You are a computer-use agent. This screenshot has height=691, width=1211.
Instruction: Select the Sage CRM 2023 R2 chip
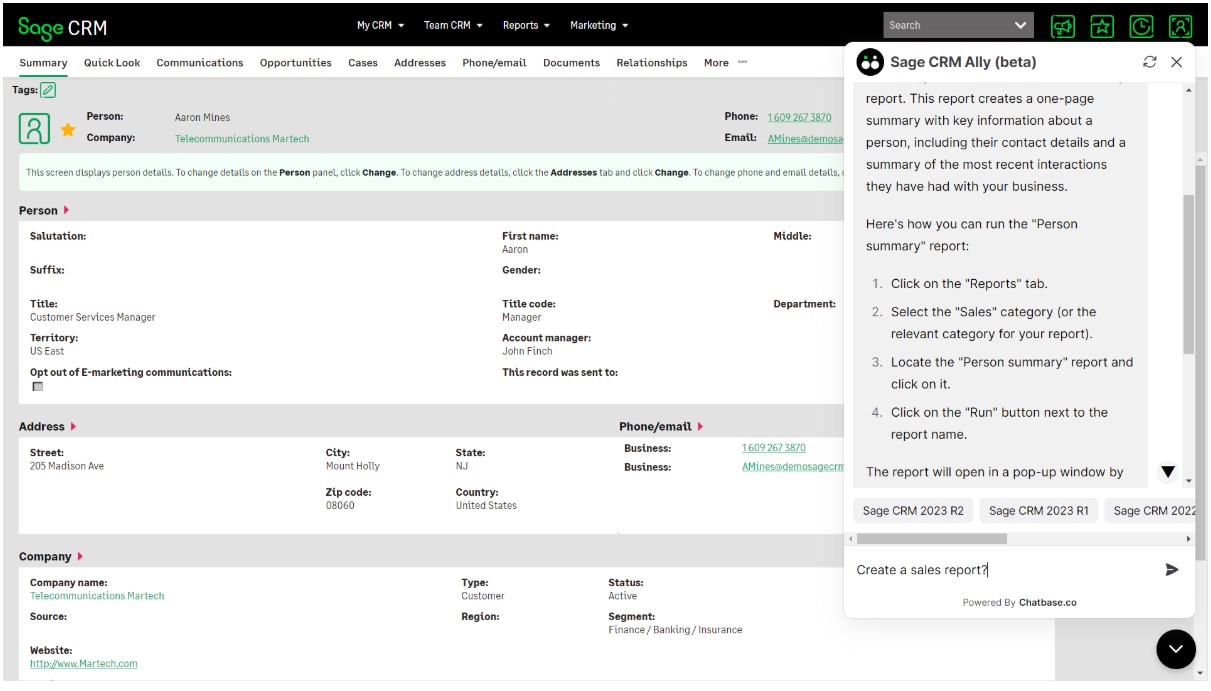[x=913, y=511]
